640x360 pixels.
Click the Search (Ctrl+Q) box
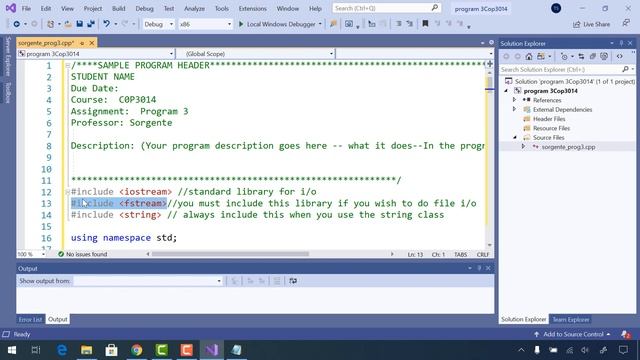tap(386, 8)
